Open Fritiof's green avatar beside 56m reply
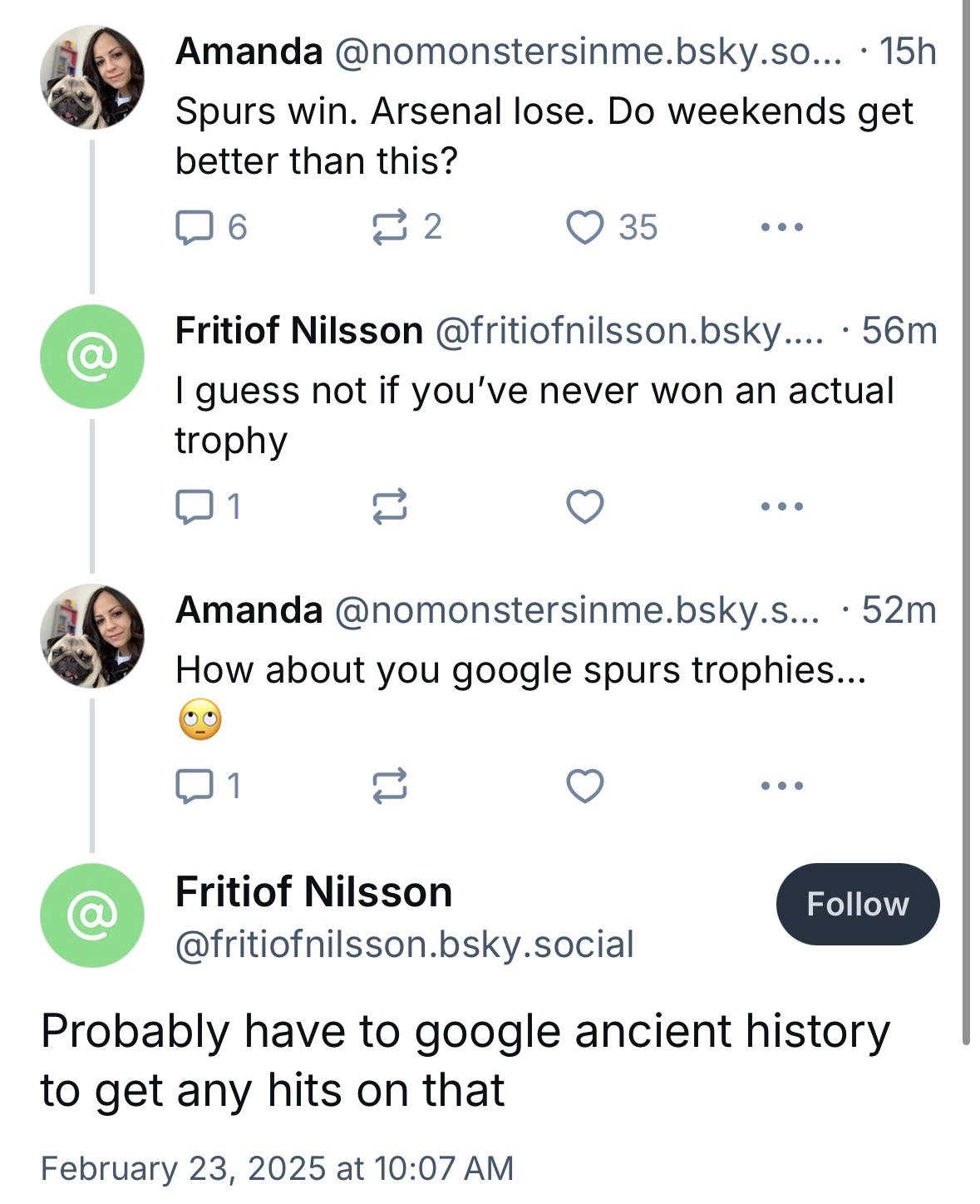 [x=92, y=357]
